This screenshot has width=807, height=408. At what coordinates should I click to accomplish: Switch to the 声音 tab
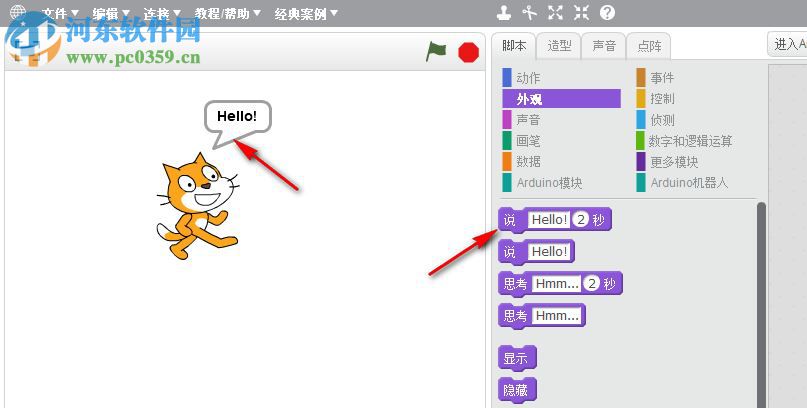click(x=604, y=46)
